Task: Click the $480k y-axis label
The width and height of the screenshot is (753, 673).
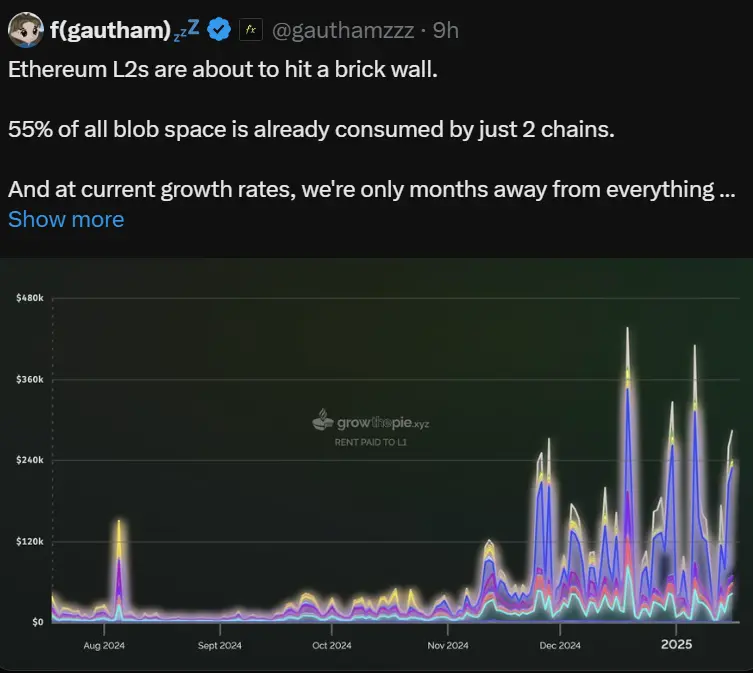Action: (28, 298)
